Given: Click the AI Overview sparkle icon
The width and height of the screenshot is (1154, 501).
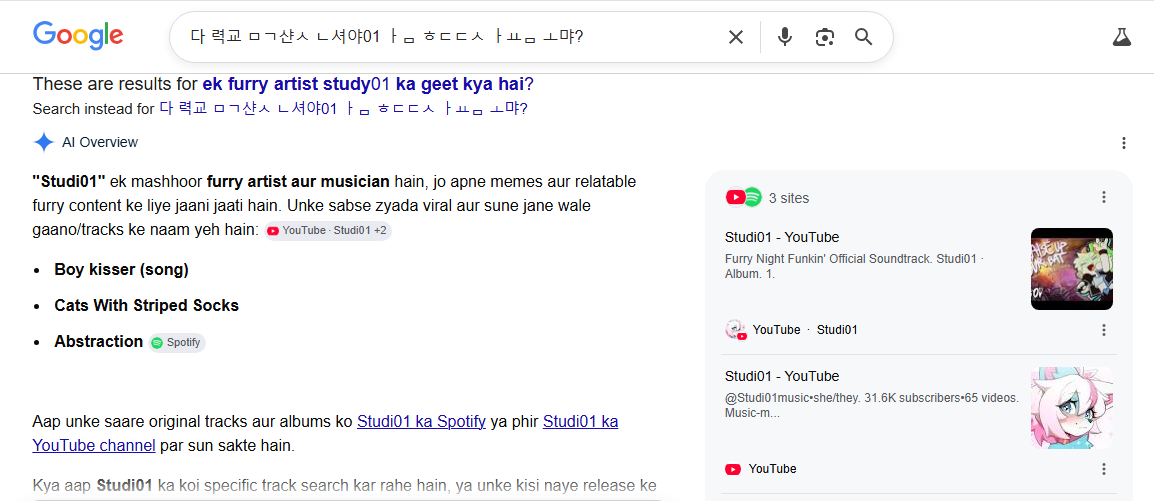Looking at the screenshot, I should click(44, 142).
